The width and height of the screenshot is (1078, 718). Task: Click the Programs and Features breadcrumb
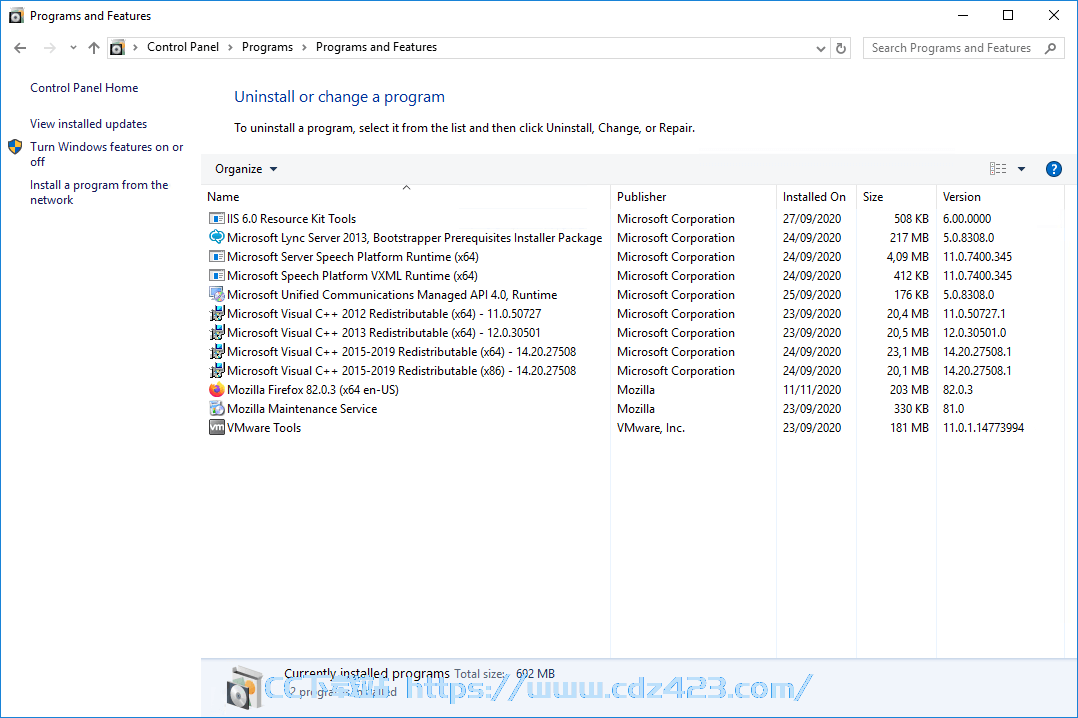click(376, 47)
